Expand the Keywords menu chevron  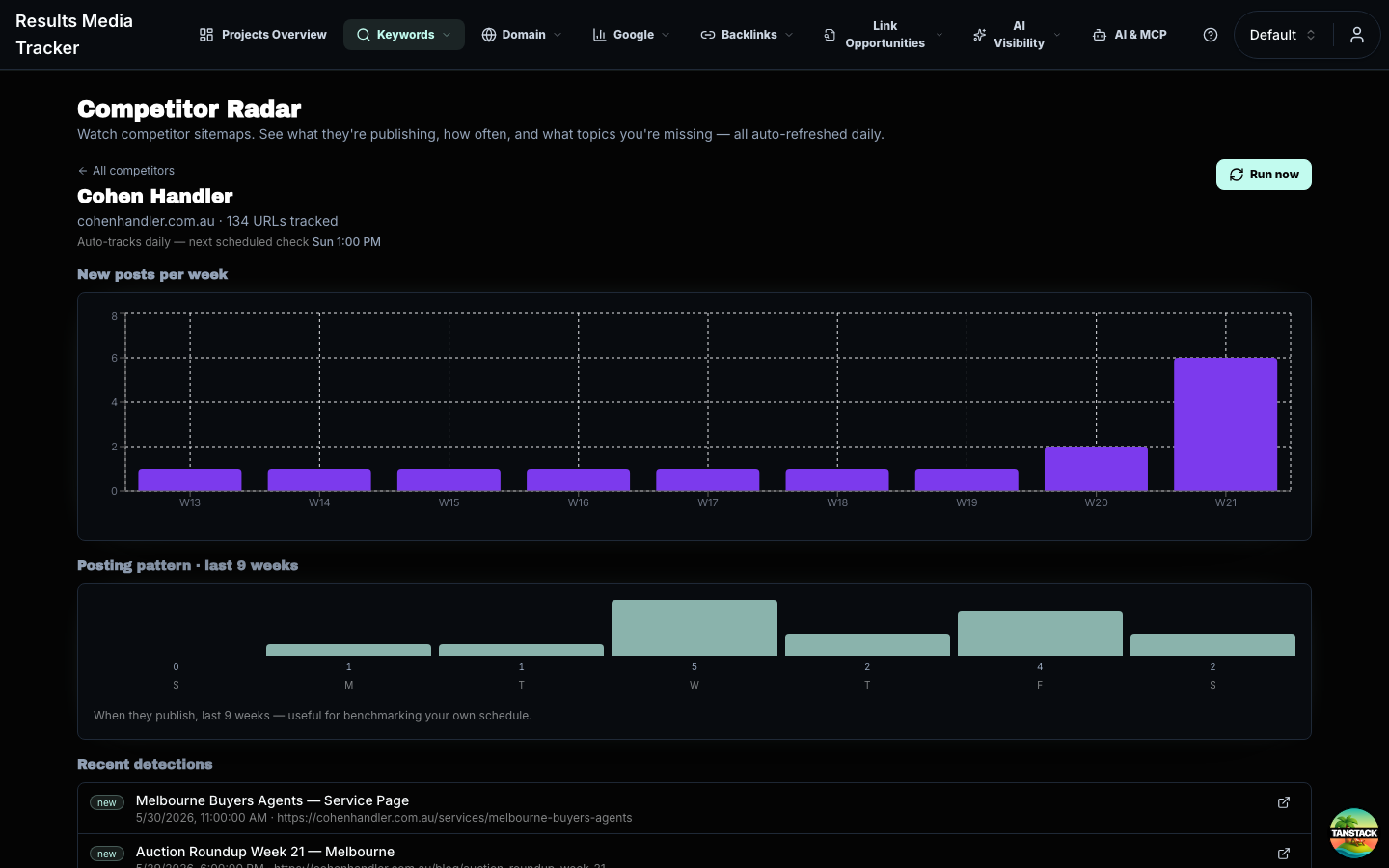pos(447,35)
